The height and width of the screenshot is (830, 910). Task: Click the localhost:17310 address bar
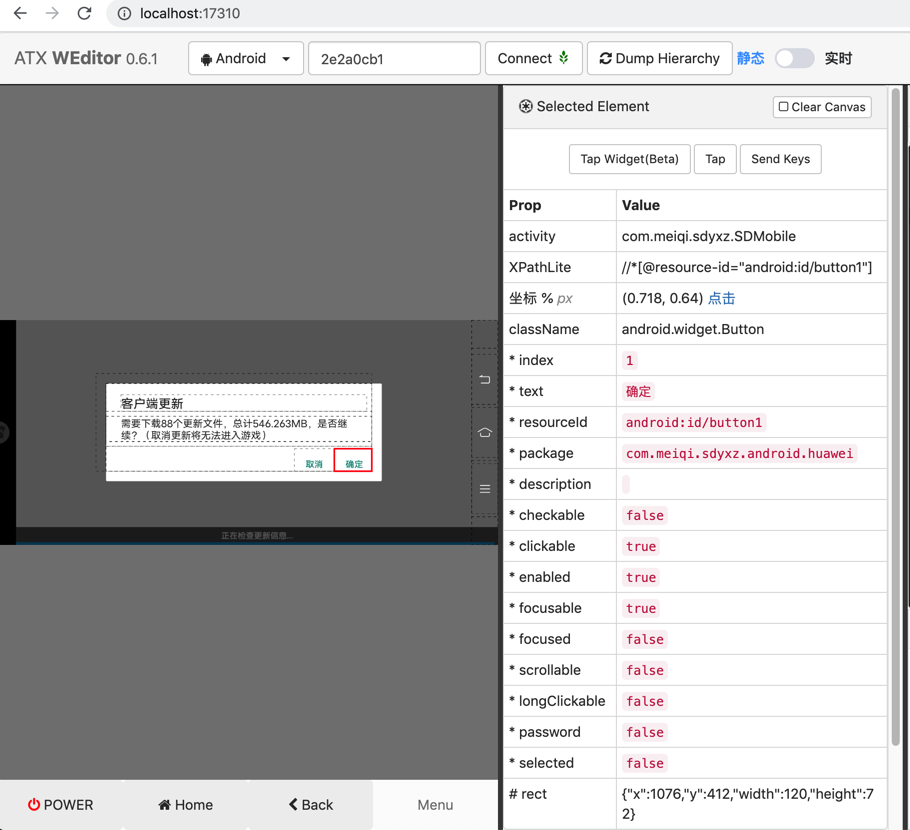pos(189,13)
